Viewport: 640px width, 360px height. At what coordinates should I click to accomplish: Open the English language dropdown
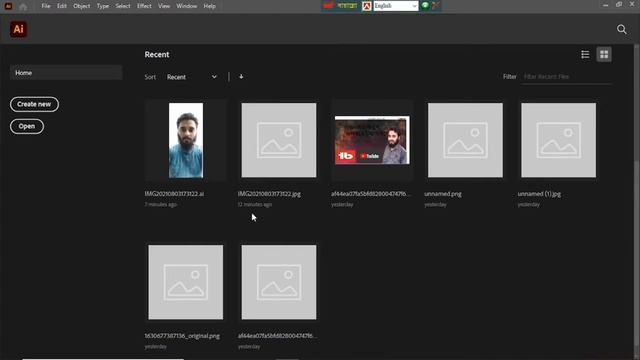click(x=396, y=6)
